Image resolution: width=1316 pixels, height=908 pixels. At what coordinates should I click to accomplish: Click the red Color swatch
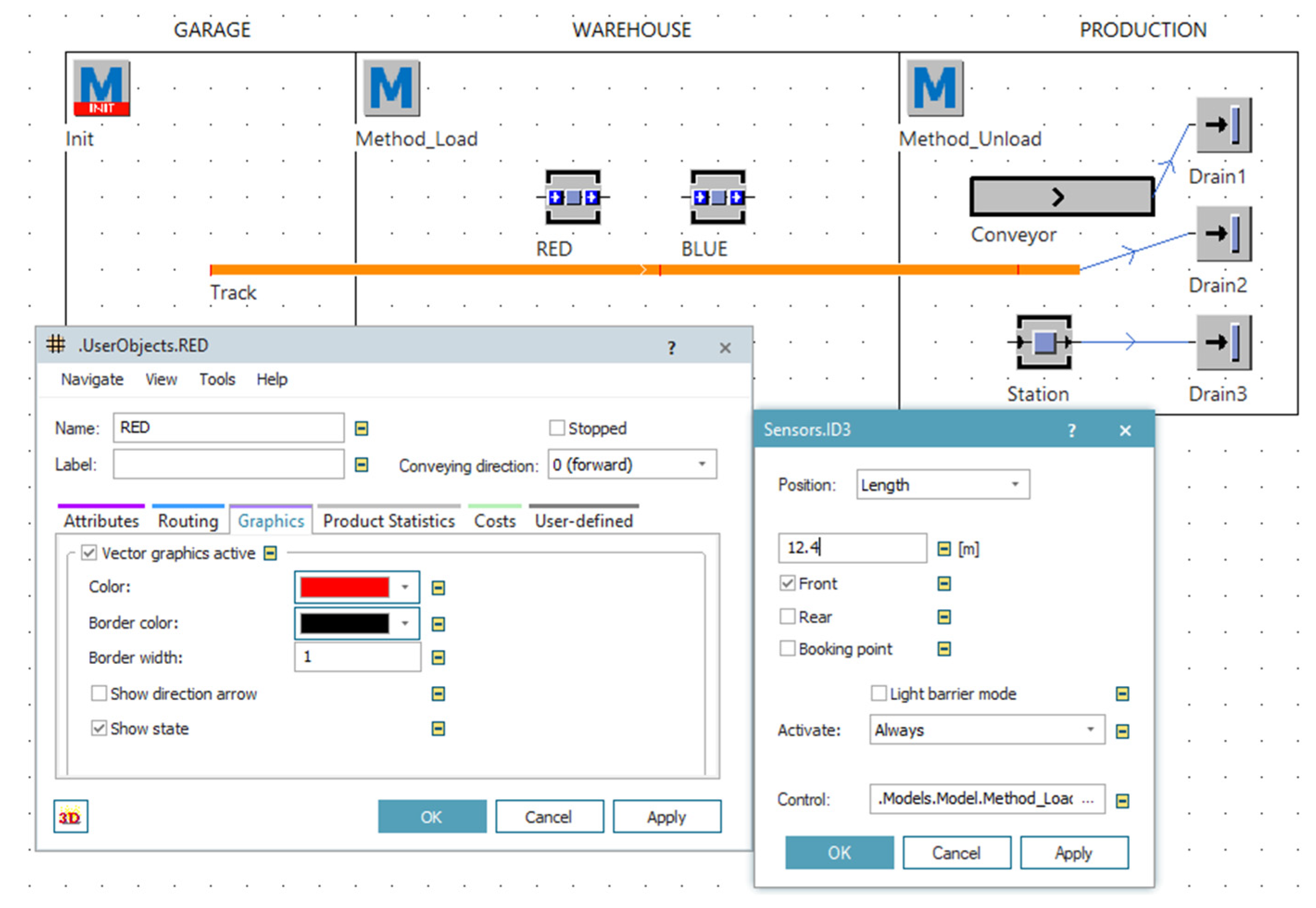pos(345,587)
